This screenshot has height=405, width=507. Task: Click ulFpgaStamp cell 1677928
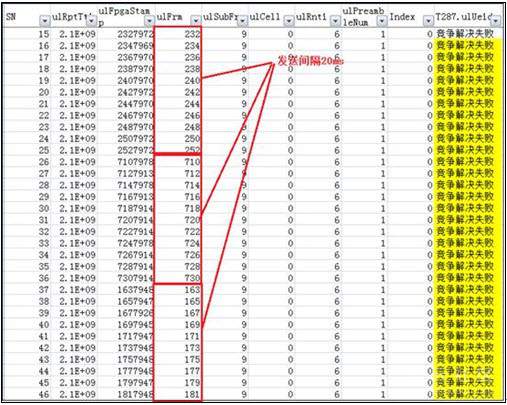(135, 313)
